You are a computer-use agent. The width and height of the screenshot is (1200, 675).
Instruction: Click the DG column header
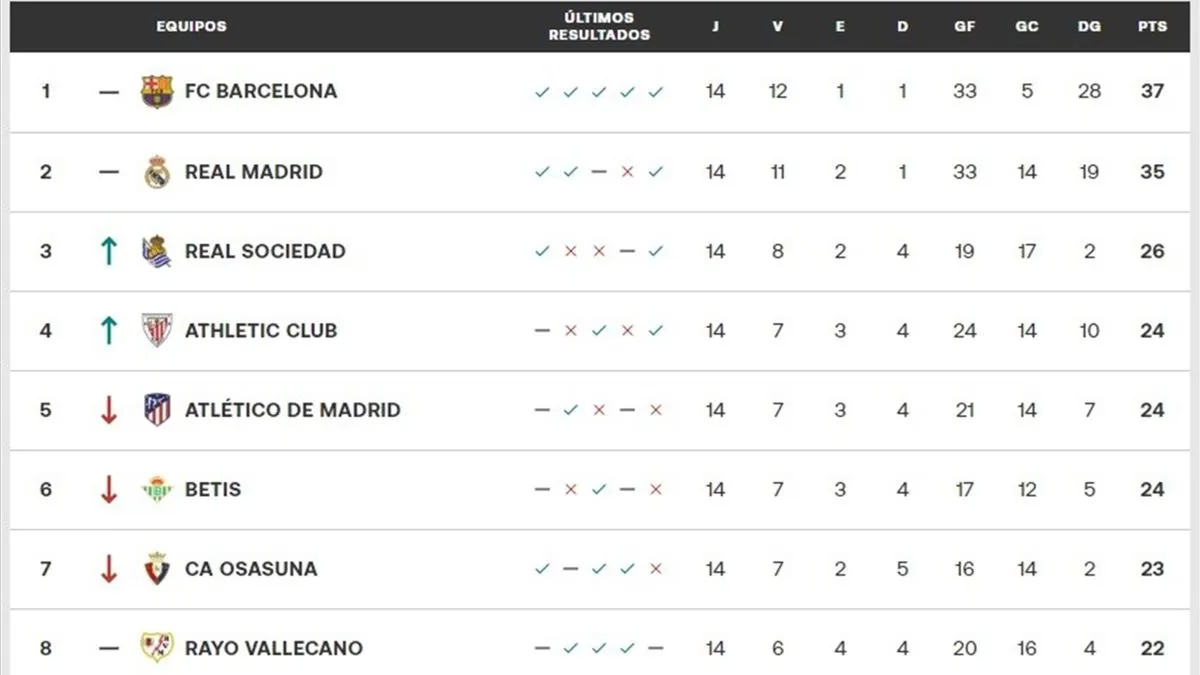coord(1089,27)
